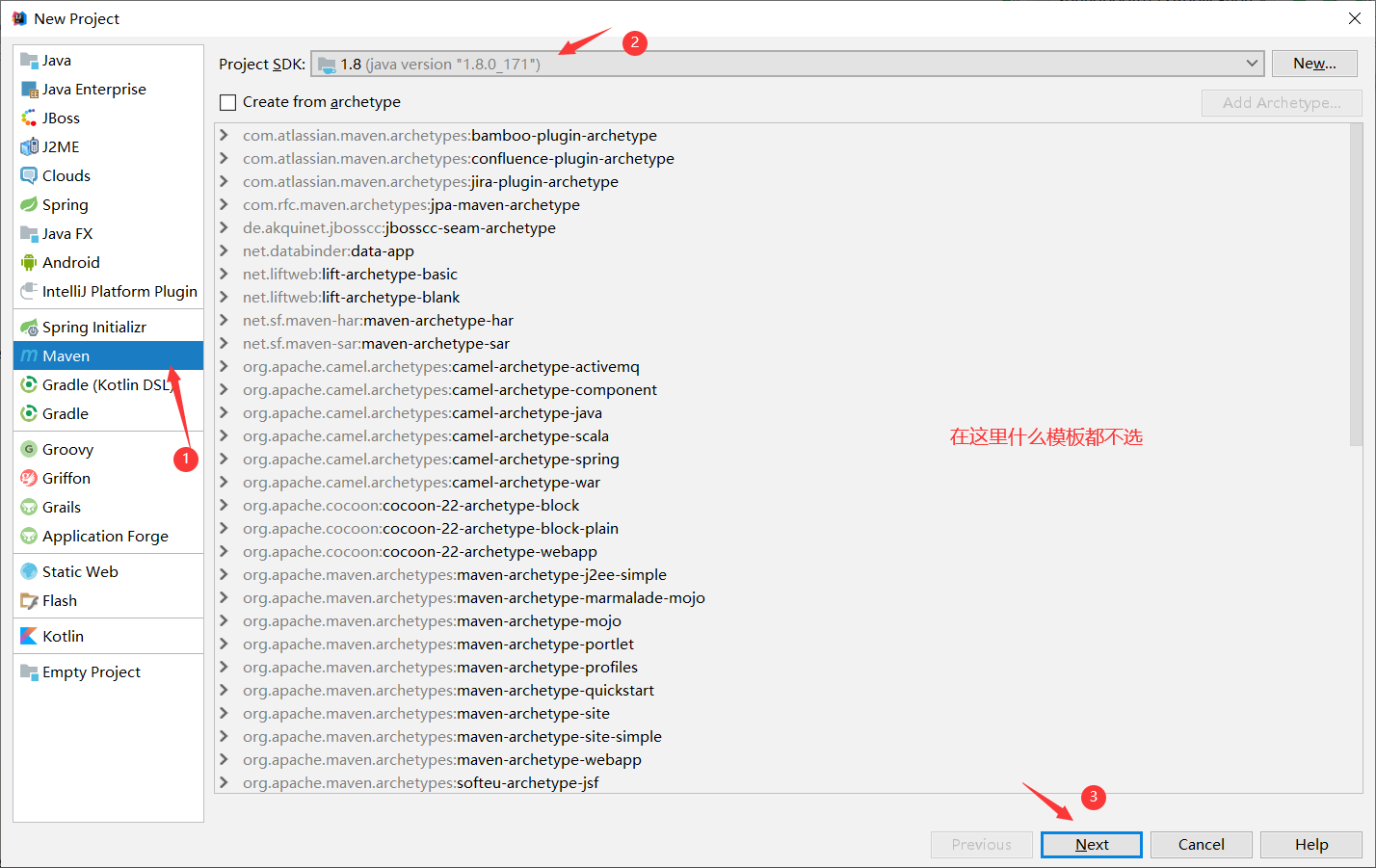
Task: Click the Maven m icon
Action: pos(29,356)
